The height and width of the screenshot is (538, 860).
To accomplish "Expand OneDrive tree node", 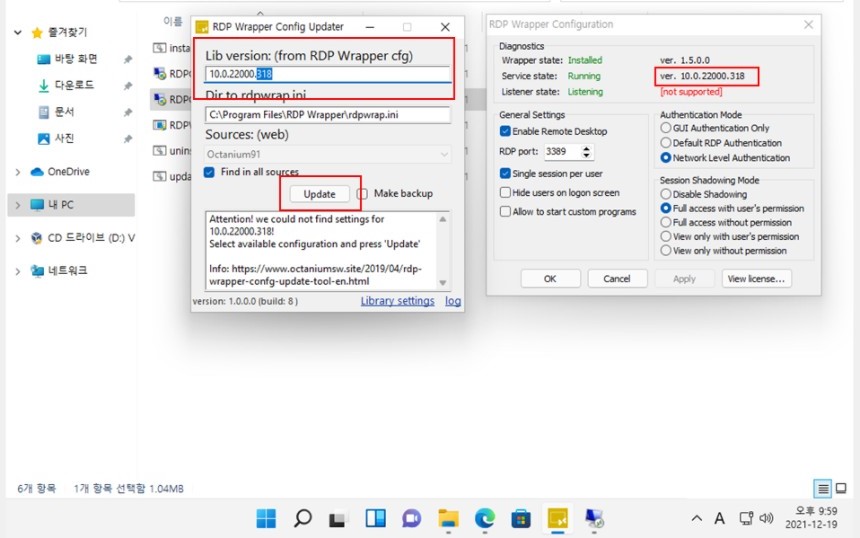I will pos(18,172).
